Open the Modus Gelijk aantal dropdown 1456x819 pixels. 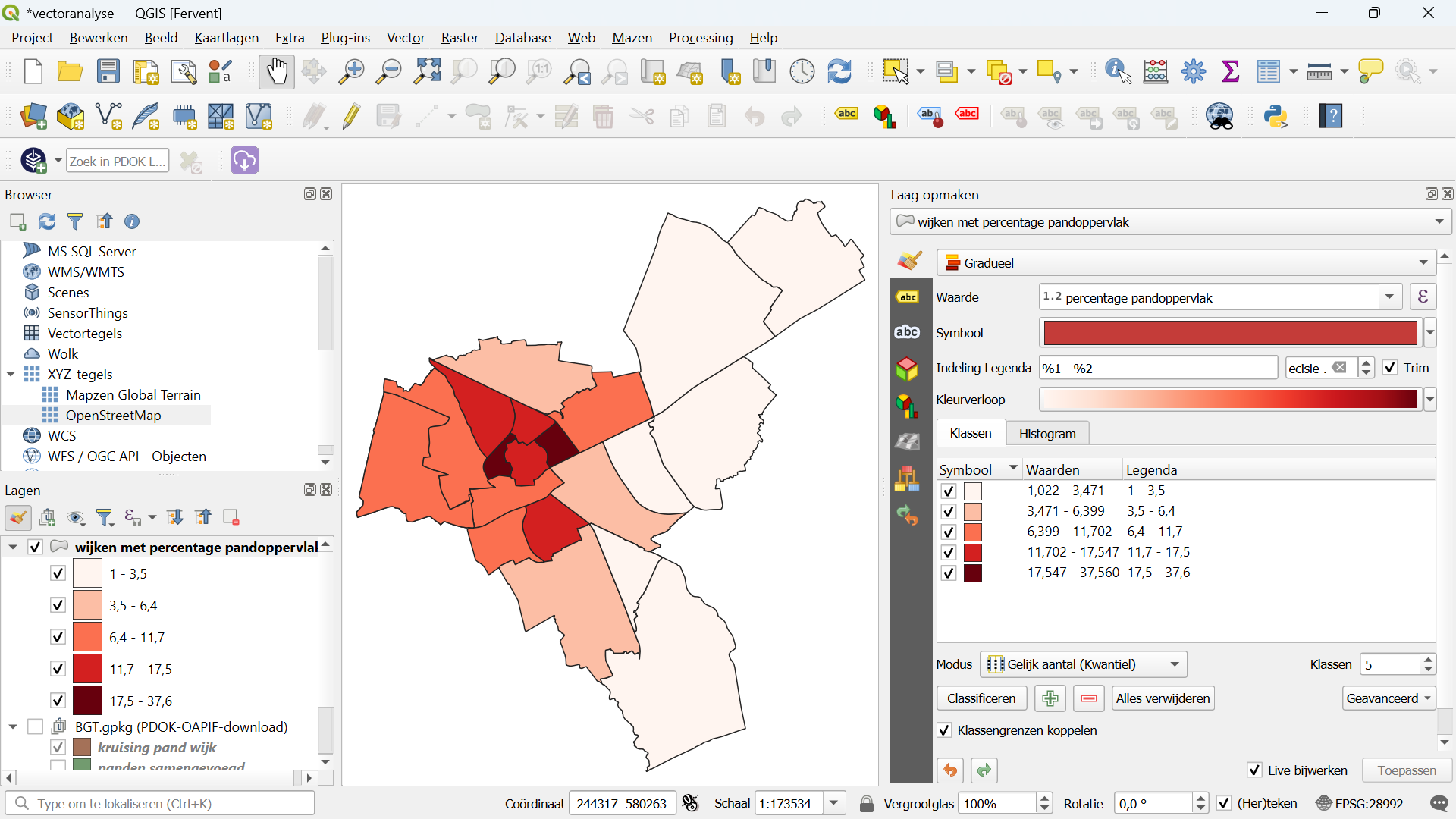pyautogui.click(x=1084, y=664)
